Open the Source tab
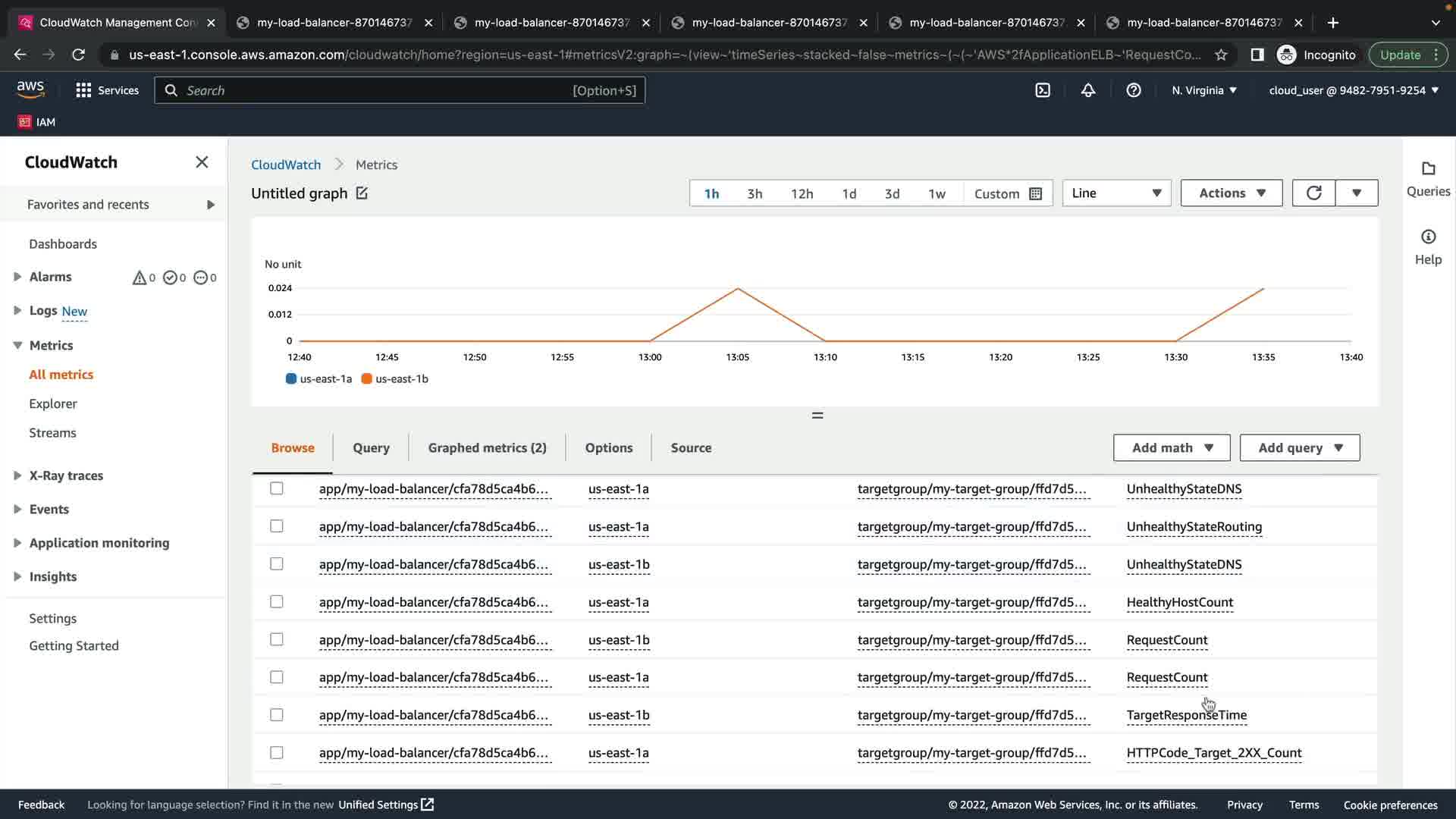This screenshot has width=1456, height=819. pyautogui.click(x=691, y=448)
